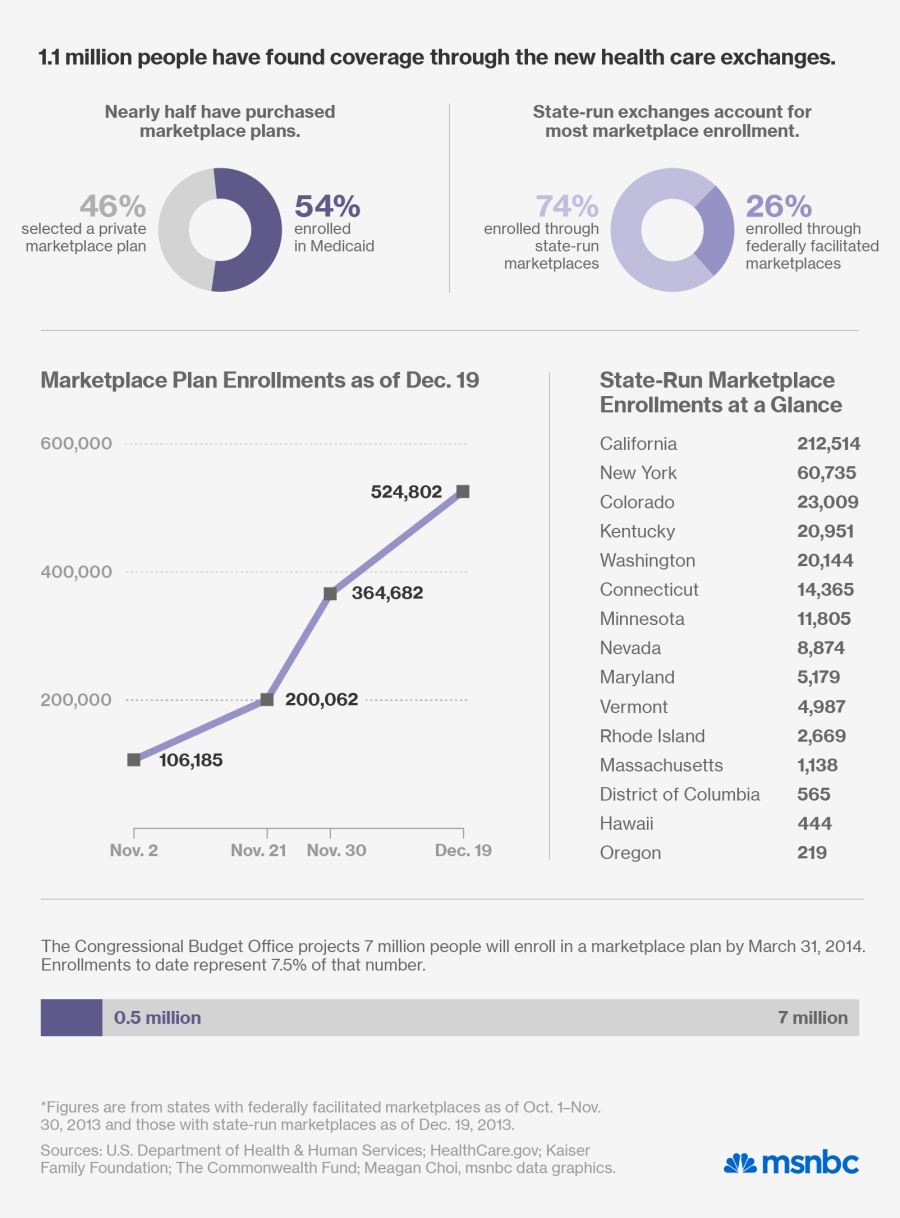
Task: Select the Oregon enrollment row
Action: (729, 853)
